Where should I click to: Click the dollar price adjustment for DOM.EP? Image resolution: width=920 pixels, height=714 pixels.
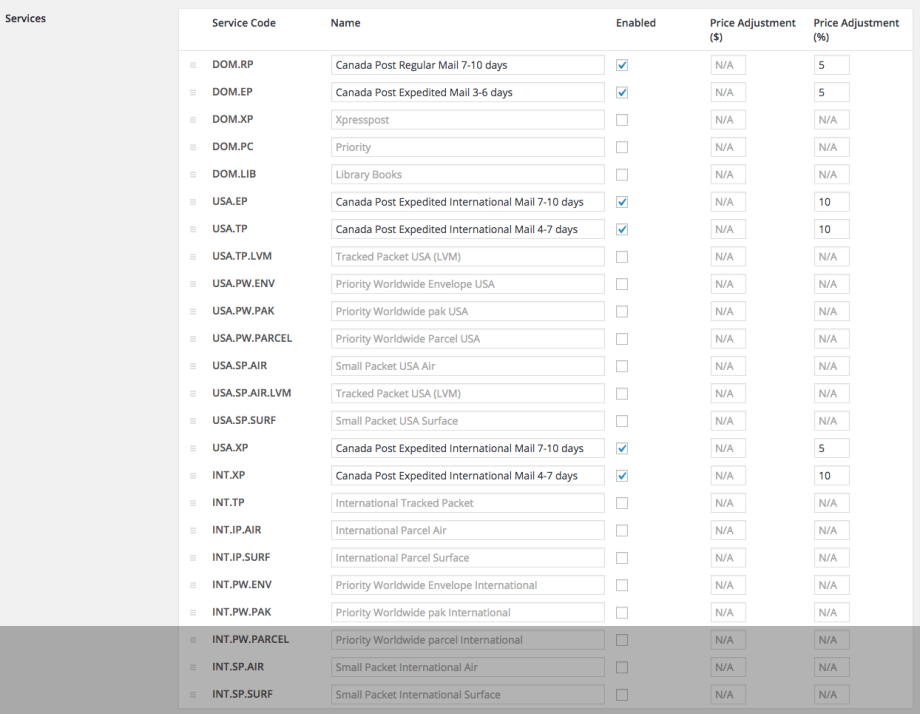[x=728, y=93]
